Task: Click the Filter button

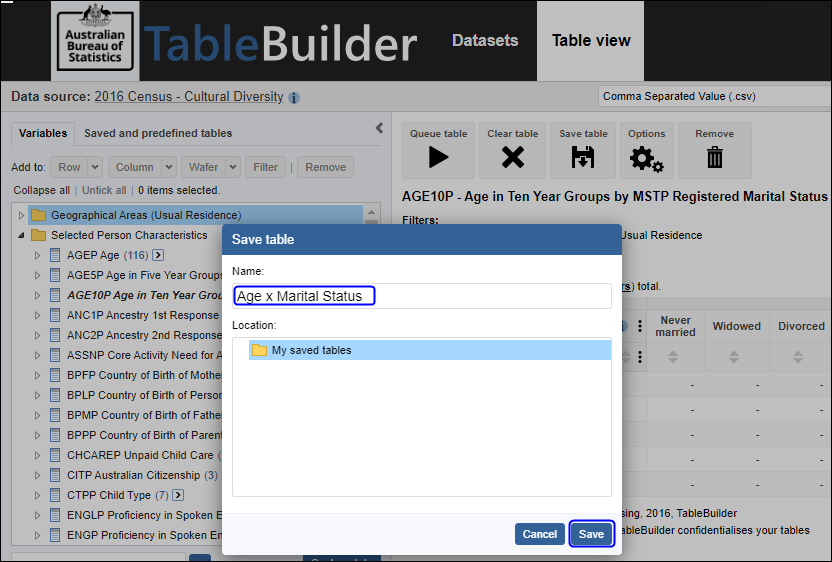Action: 265,167
